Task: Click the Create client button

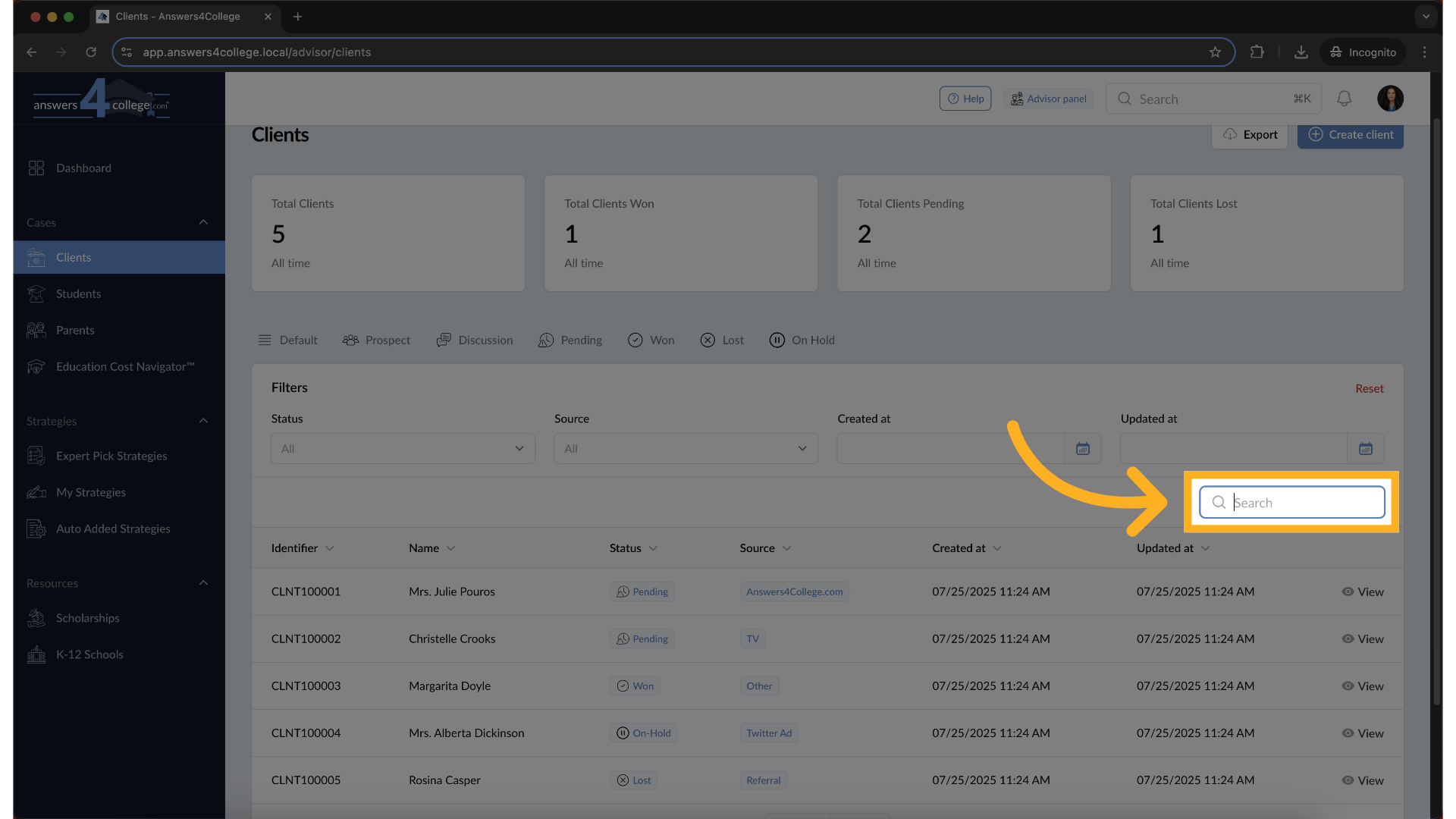Action: tap(1350, 135)
